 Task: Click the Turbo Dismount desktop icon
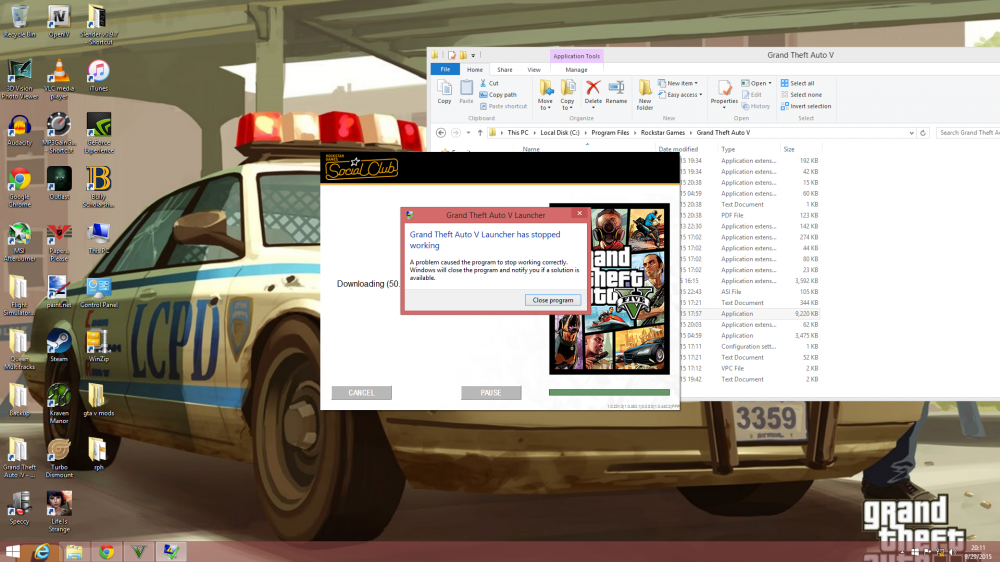pos(59,458)
